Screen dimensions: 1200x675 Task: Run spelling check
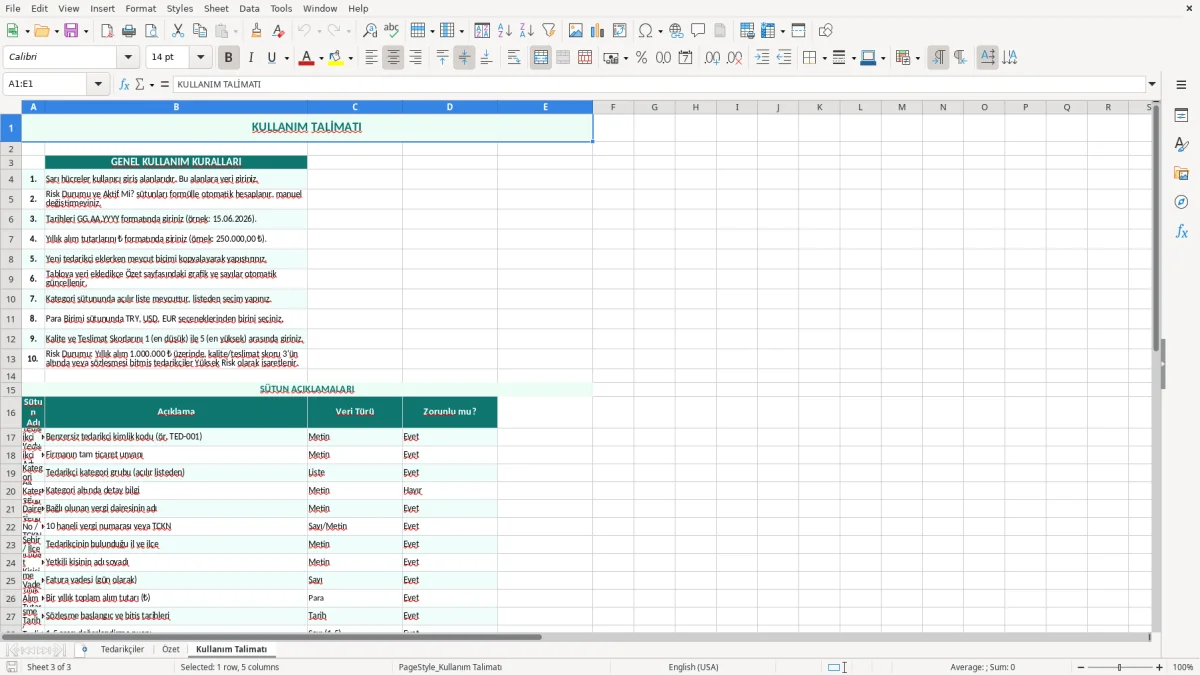click(x=392, y=31)
